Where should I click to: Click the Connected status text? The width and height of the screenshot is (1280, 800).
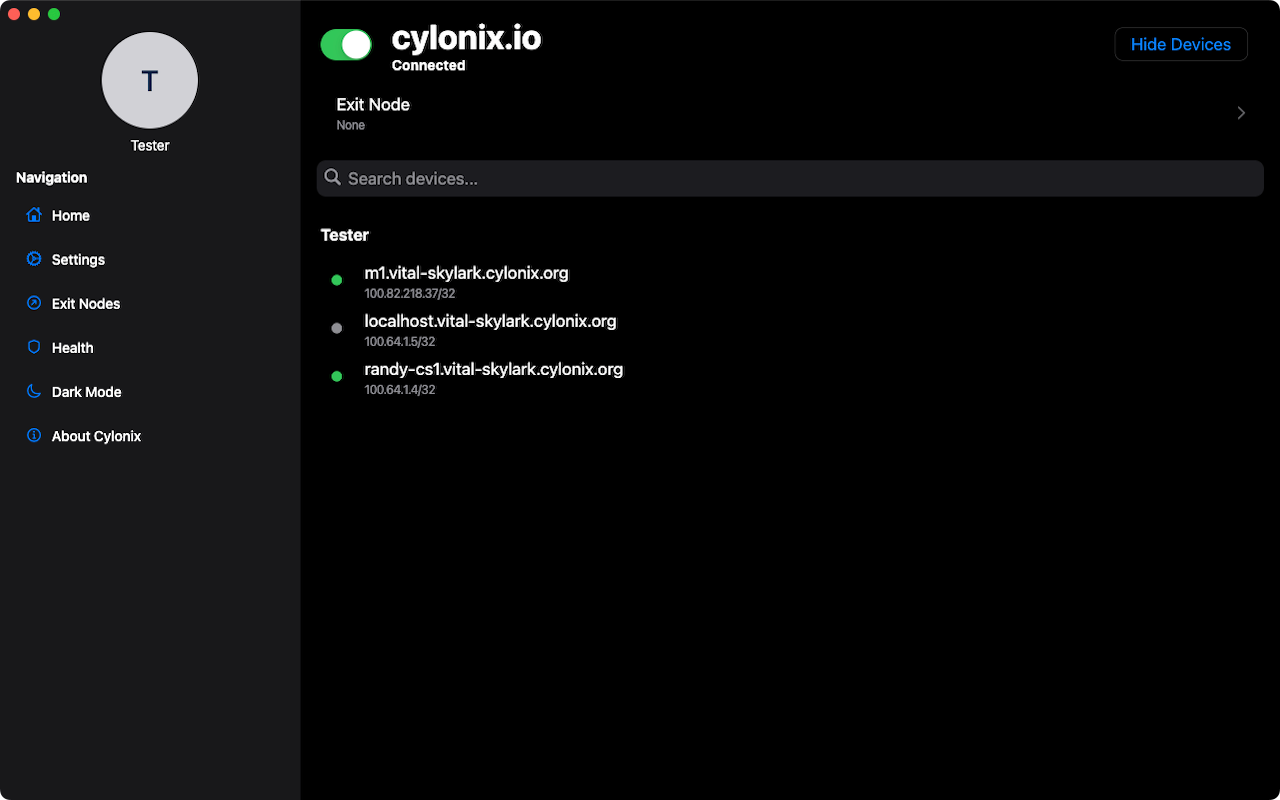[428, 65]
